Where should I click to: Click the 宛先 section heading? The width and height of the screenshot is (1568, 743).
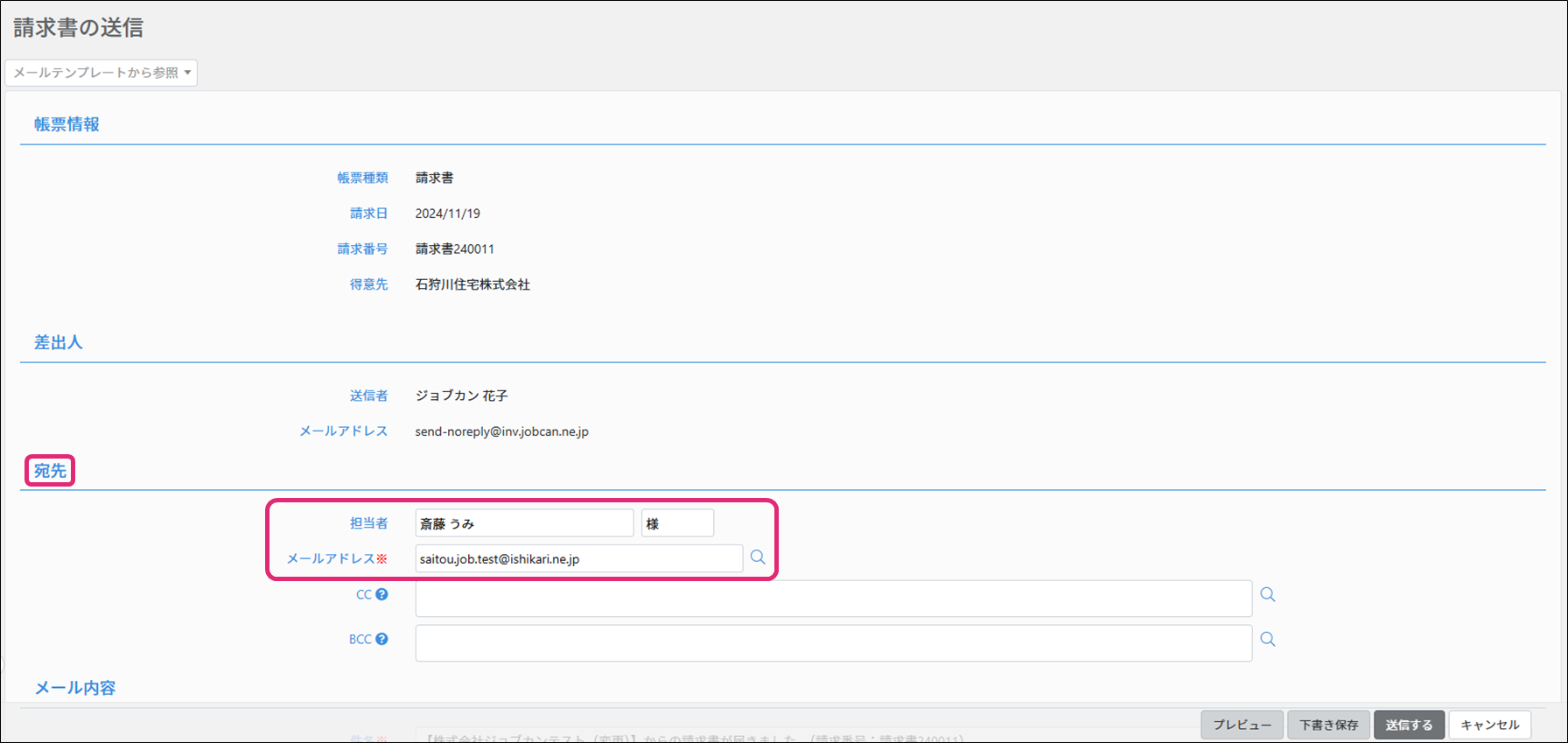pyautogui.click(x=50, y=471)
